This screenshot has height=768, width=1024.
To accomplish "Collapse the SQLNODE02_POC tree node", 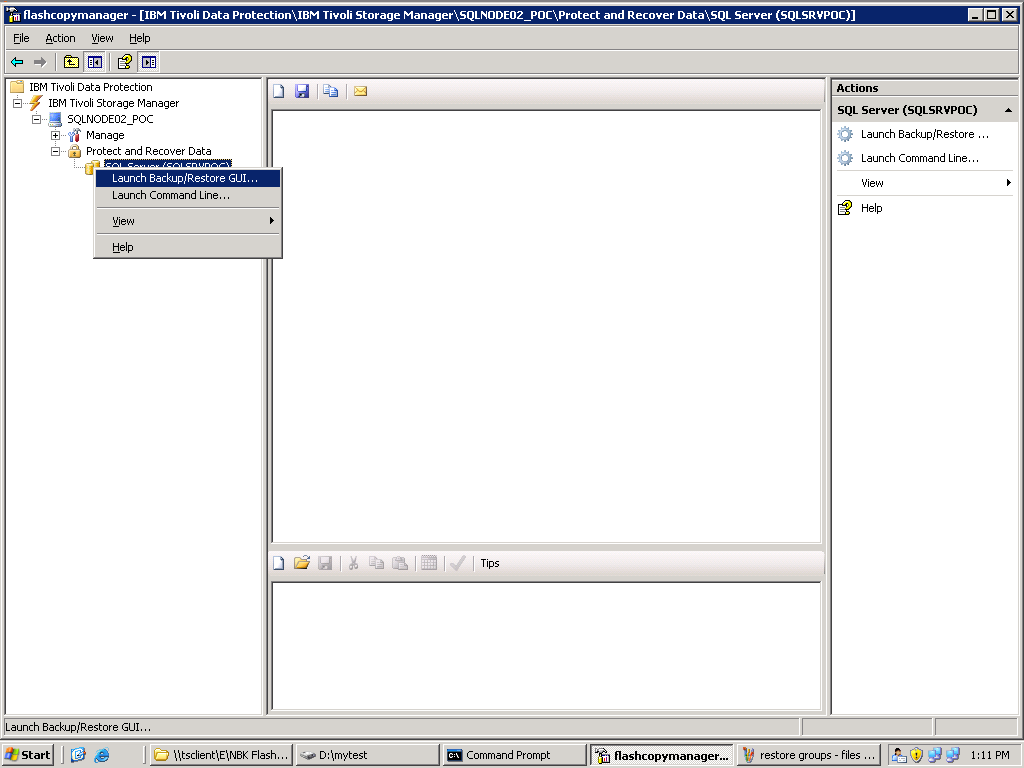I will click(x=37, y=119).
